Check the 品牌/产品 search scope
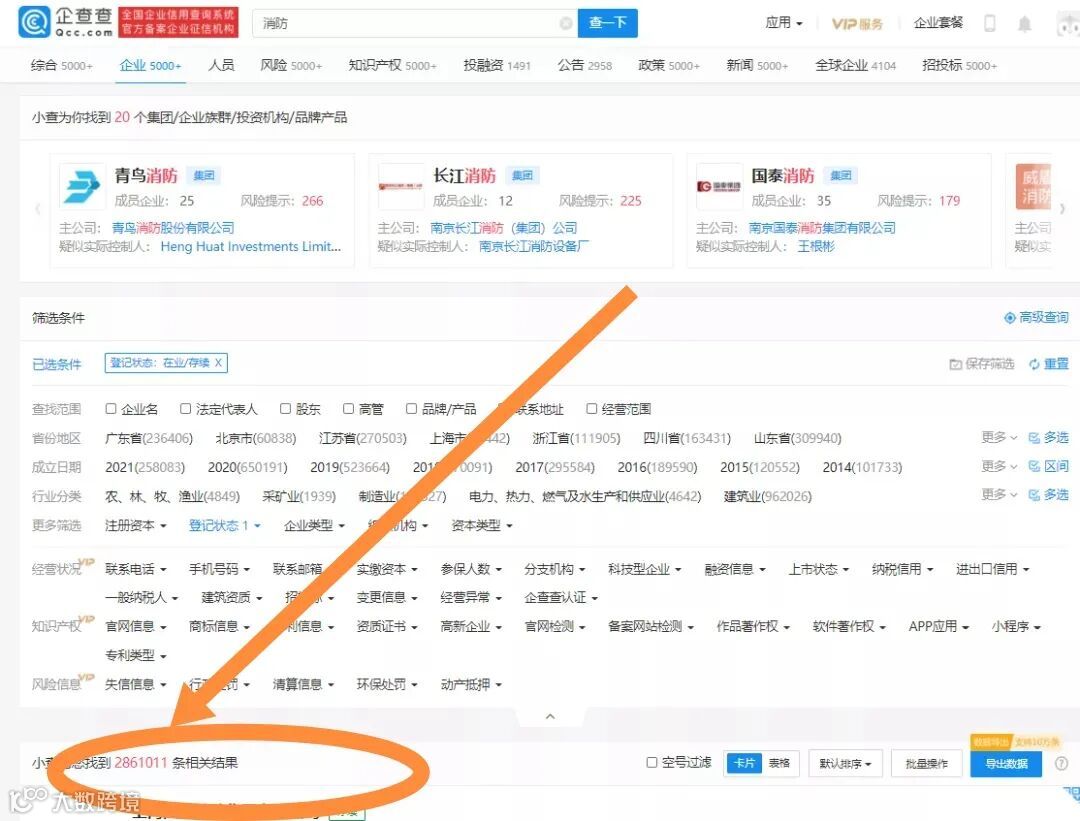Image resolution: width=1080 pixels, height=821 pixels. pyautogui.click(x=411, y=408)
